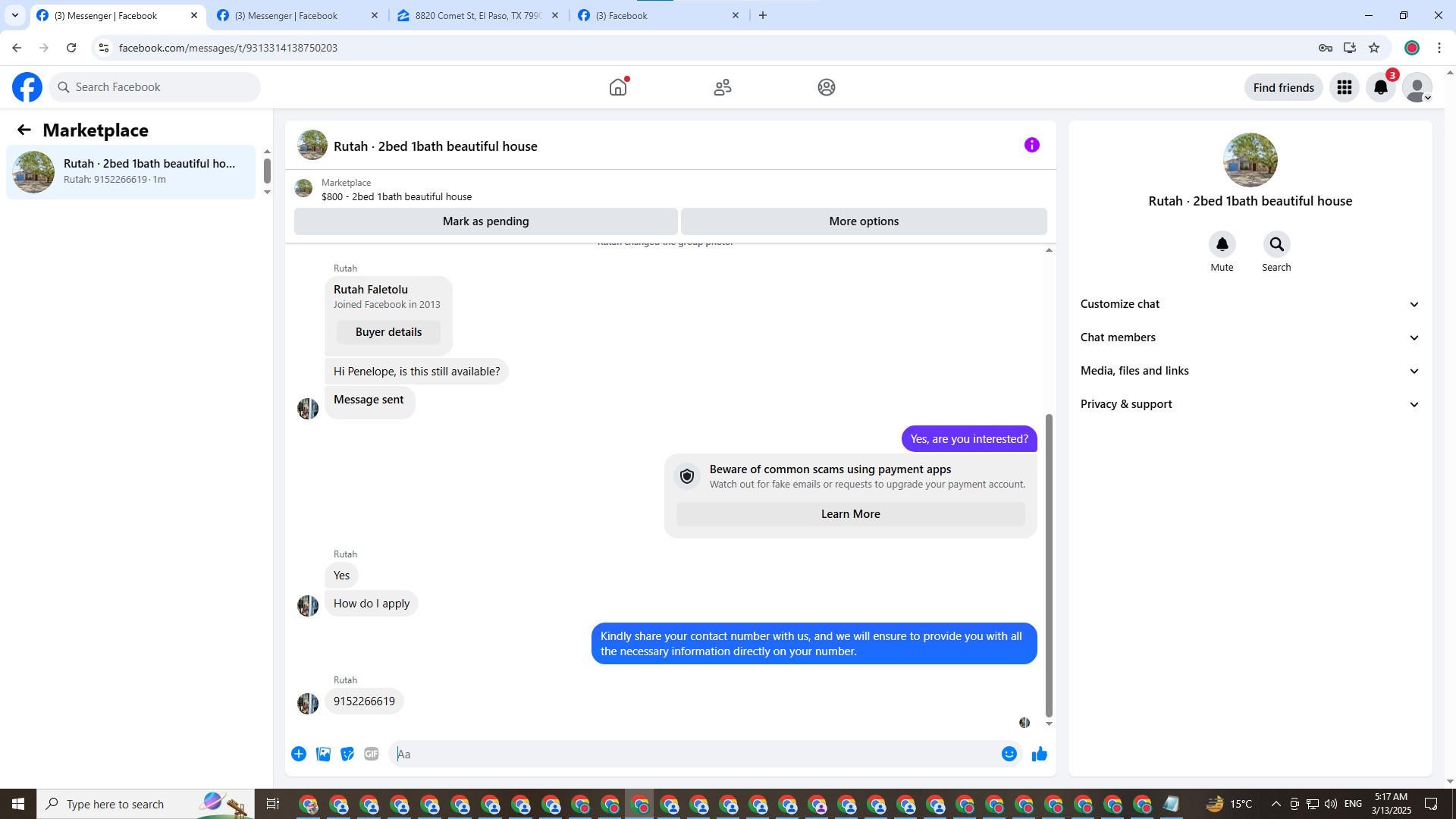The height and width of the screenshot is (819, 1456).
Task: Open more actions plus icon in composer
Action: 299,754
